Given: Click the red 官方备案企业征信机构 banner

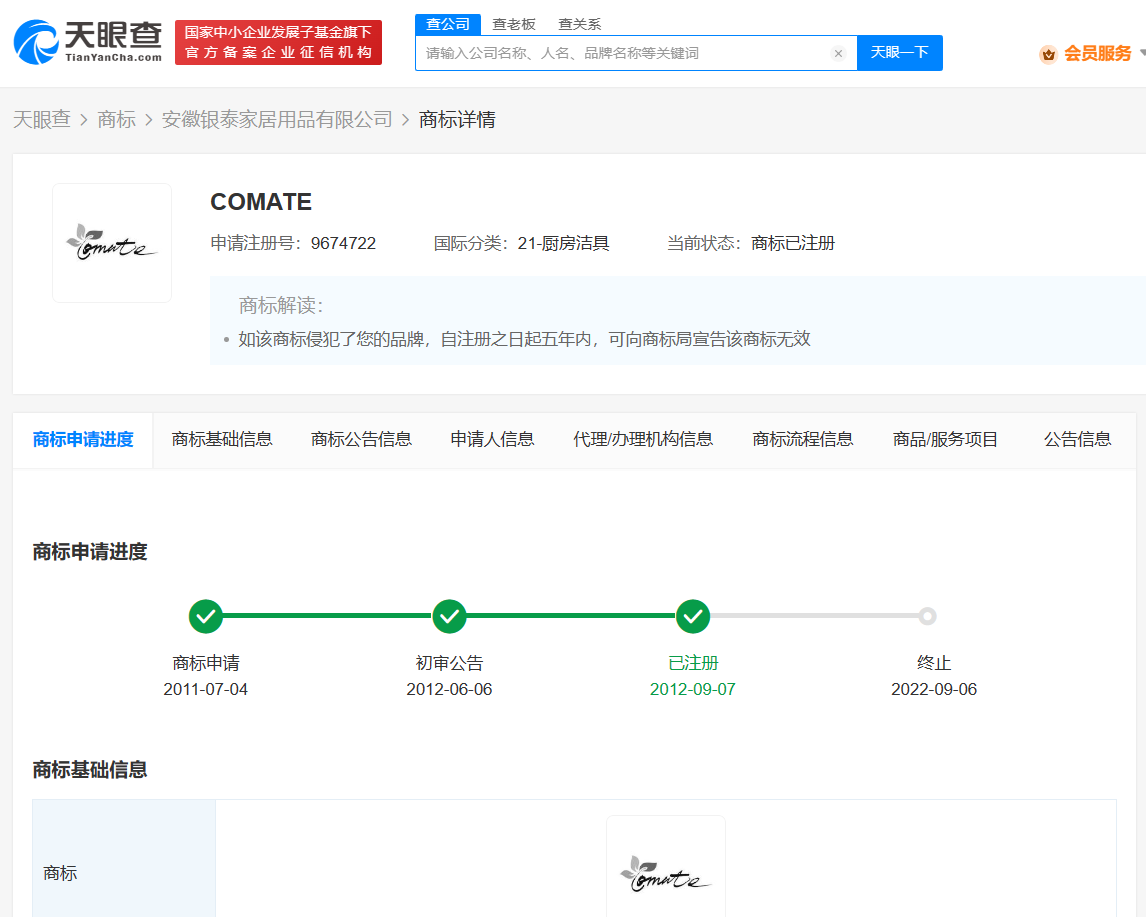Looking at the screenshot, I should point(278,42).
